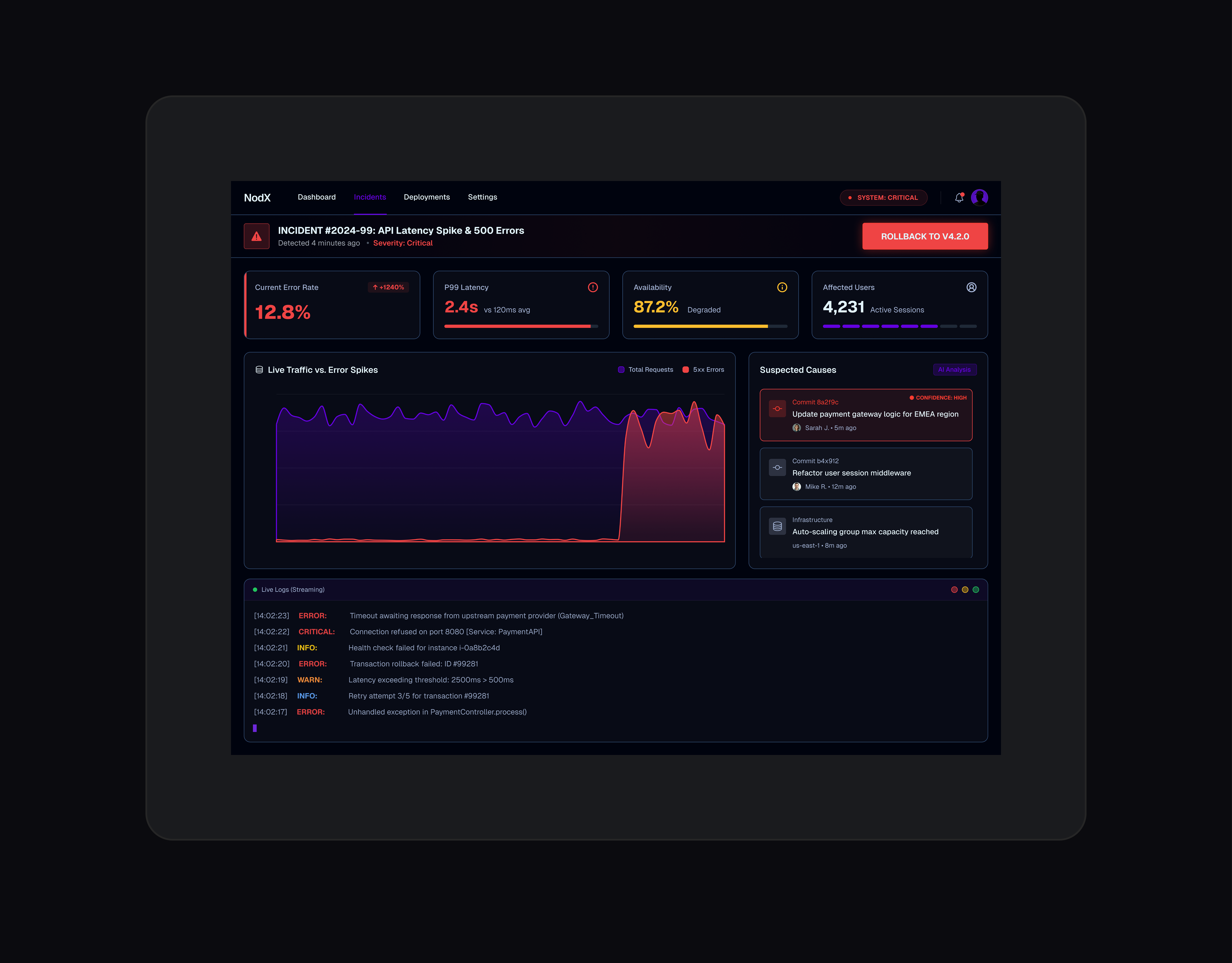
Task: Click Infrastructure database stack icon
Action: [777, 526]
